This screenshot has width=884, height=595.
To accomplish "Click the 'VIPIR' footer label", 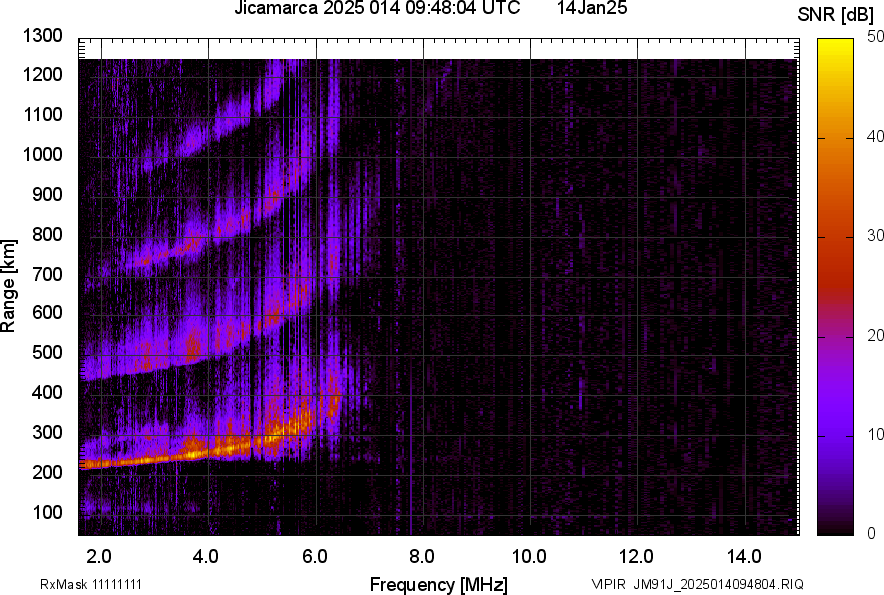I will pyautogui.click(x=609, y=584).
